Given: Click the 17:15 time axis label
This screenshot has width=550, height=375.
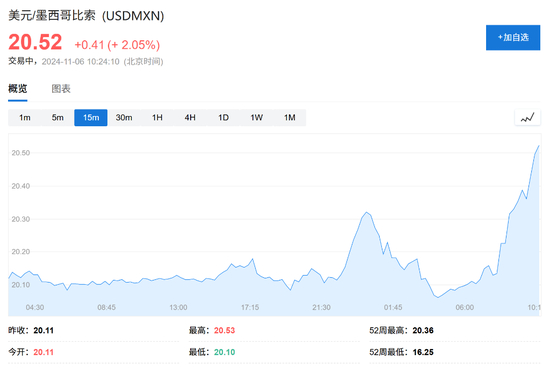Looking at the screenshot, I should (250, 308).
